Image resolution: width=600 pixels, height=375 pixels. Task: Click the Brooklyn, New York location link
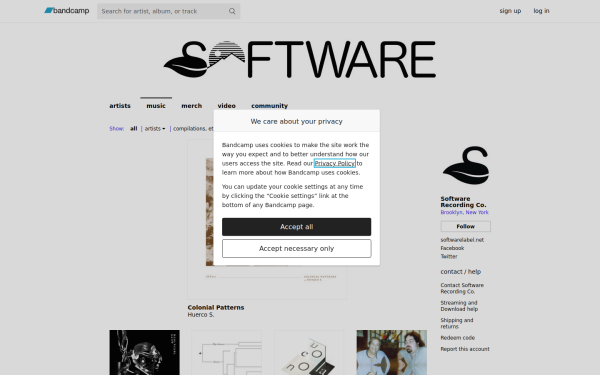pos(464,212)
